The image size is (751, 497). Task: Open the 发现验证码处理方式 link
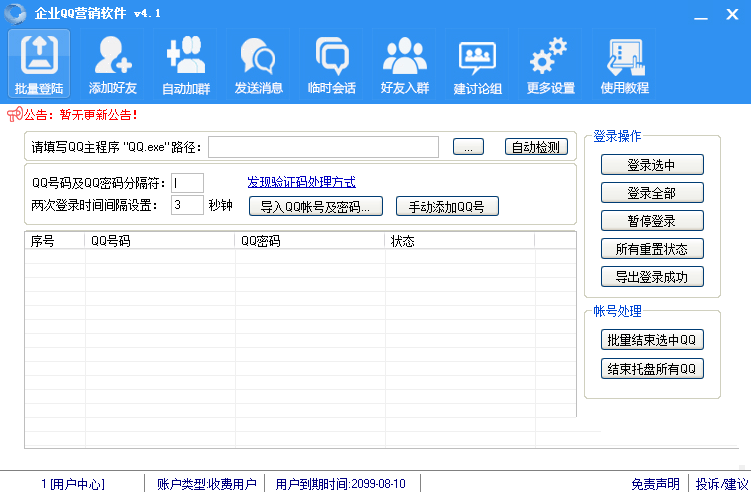[301, 182]
